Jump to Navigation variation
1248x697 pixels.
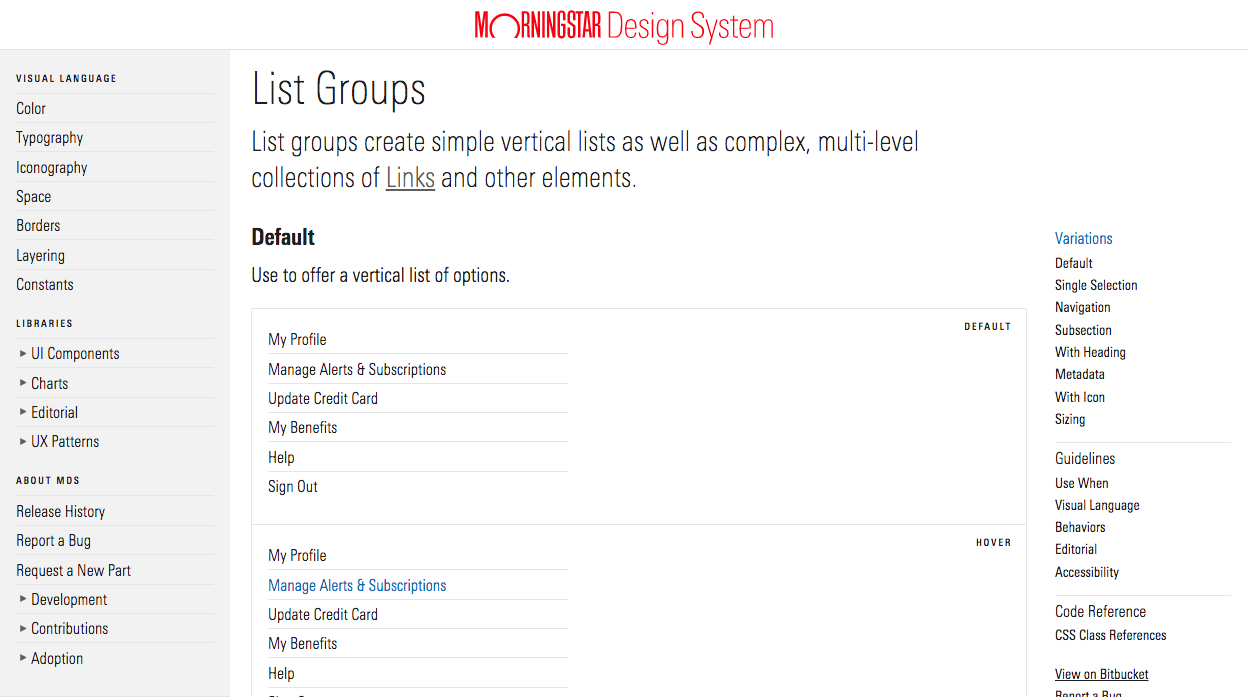1083,307
